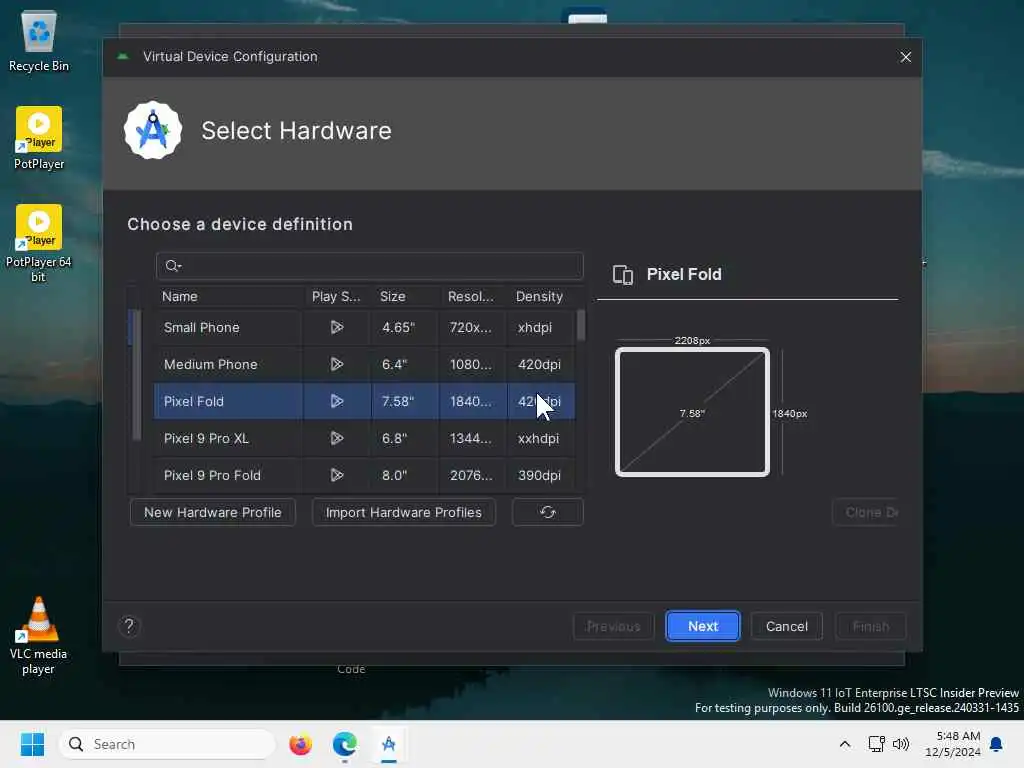This screenshot has width=1024, height=768.
Task: Open the volume tray icon
Action: (901, 744)
